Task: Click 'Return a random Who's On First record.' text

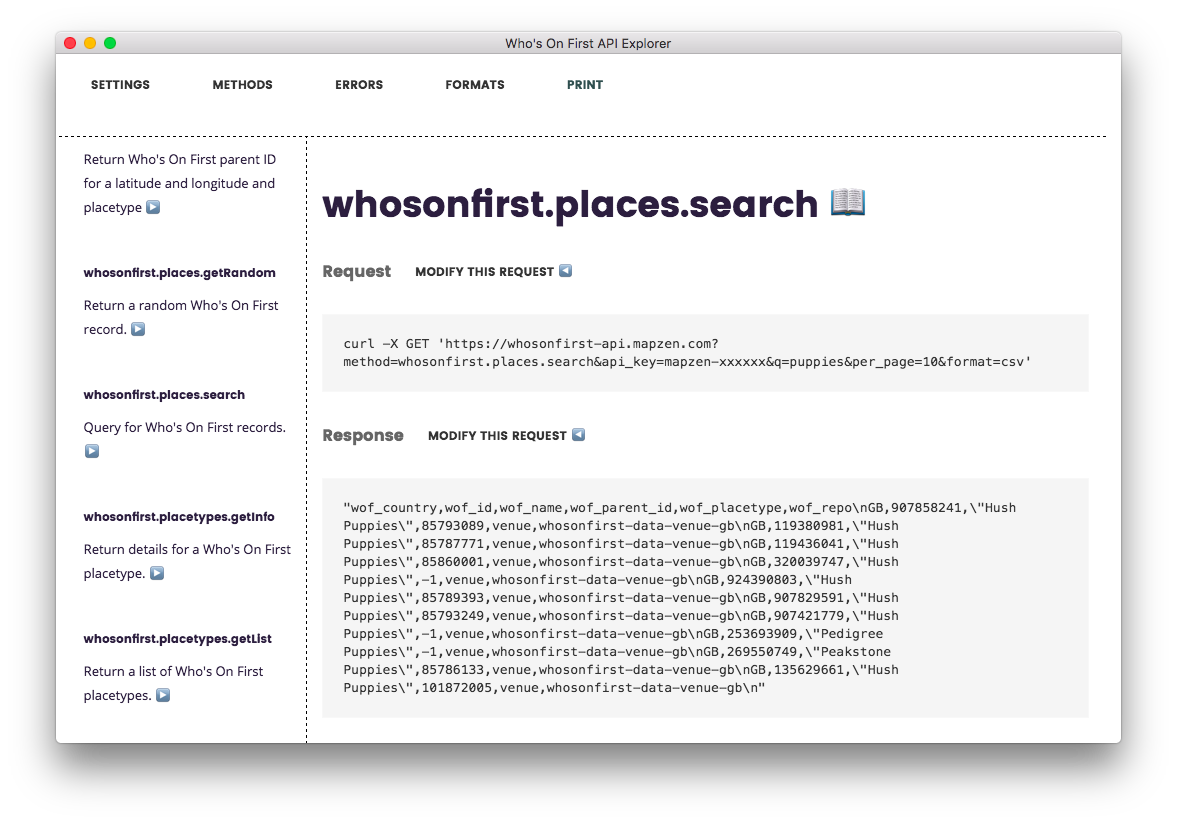Action: (x=181, y=317)
